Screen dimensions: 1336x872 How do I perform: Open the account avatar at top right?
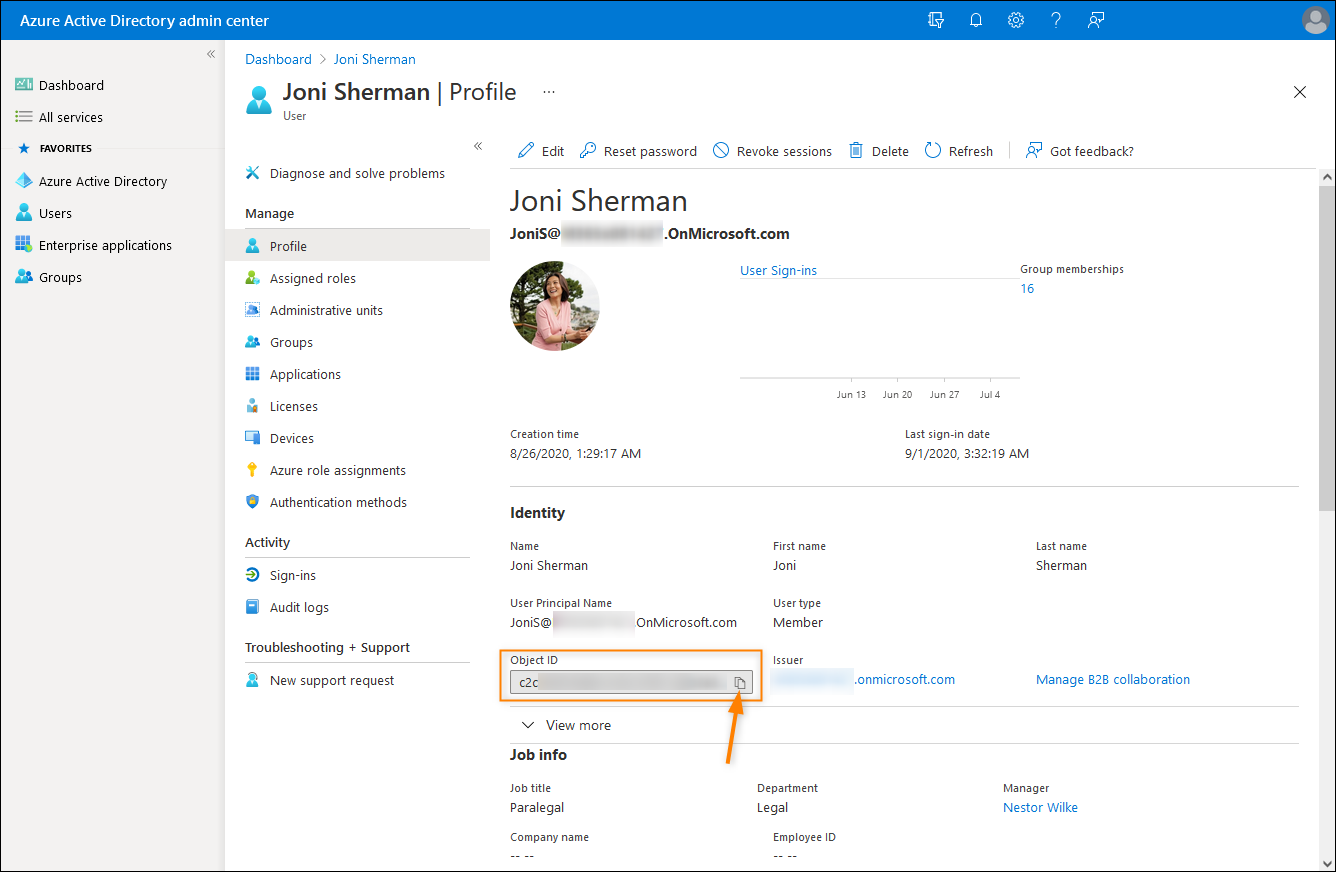(x=1316, y=20)
